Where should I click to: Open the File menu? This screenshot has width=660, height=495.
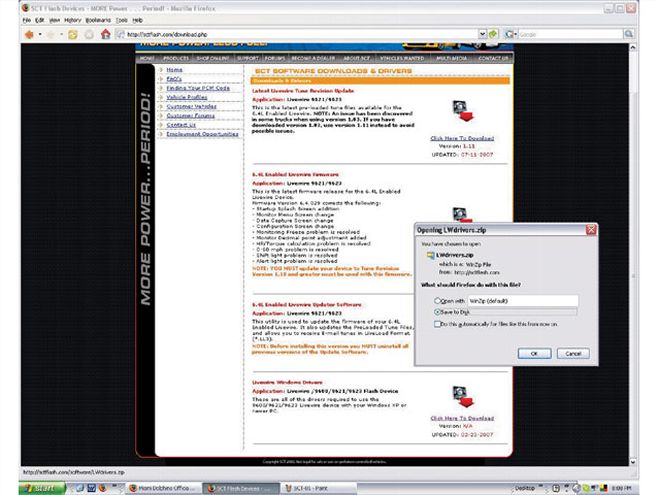[x=27, y=20]
